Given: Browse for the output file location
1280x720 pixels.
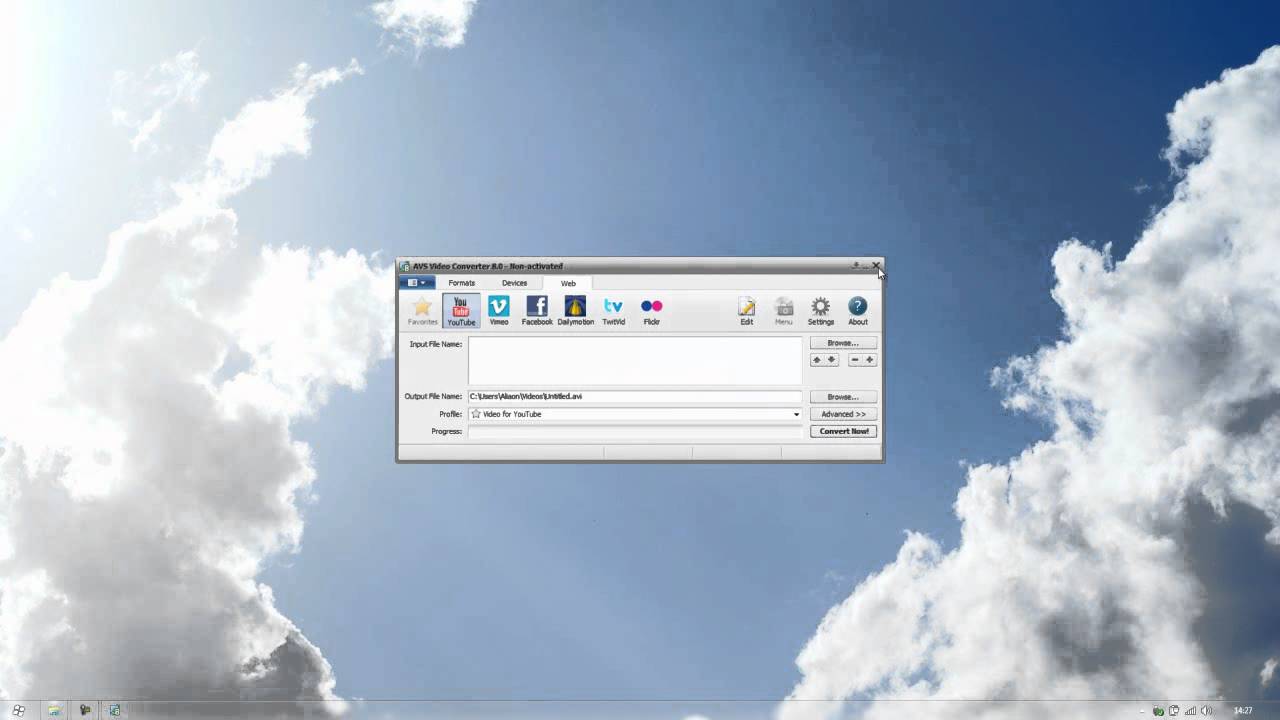Looking at the screenshot, I should (x=843, y=397).
